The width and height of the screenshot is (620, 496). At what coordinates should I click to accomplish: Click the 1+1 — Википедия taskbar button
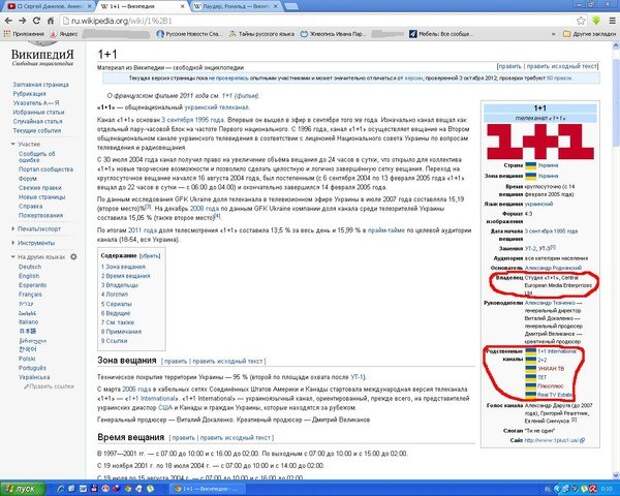point(208,489)
